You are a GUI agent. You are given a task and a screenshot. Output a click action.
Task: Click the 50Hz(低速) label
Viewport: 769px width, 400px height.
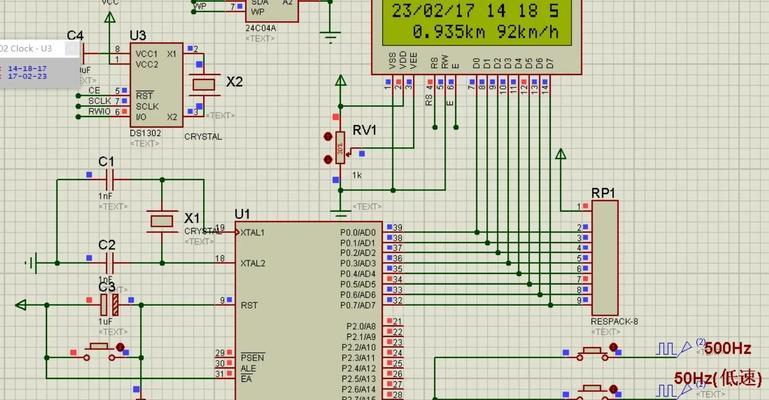(x=718, y=378)
